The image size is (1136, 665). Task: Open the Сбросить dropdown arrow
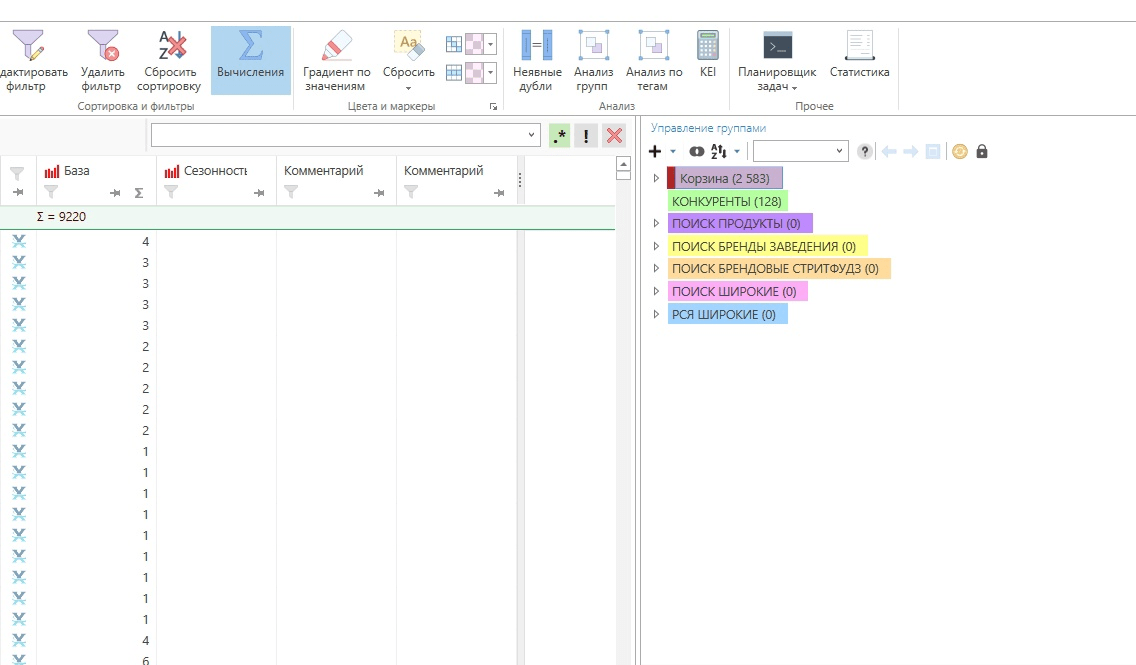[x=409, y=88]
